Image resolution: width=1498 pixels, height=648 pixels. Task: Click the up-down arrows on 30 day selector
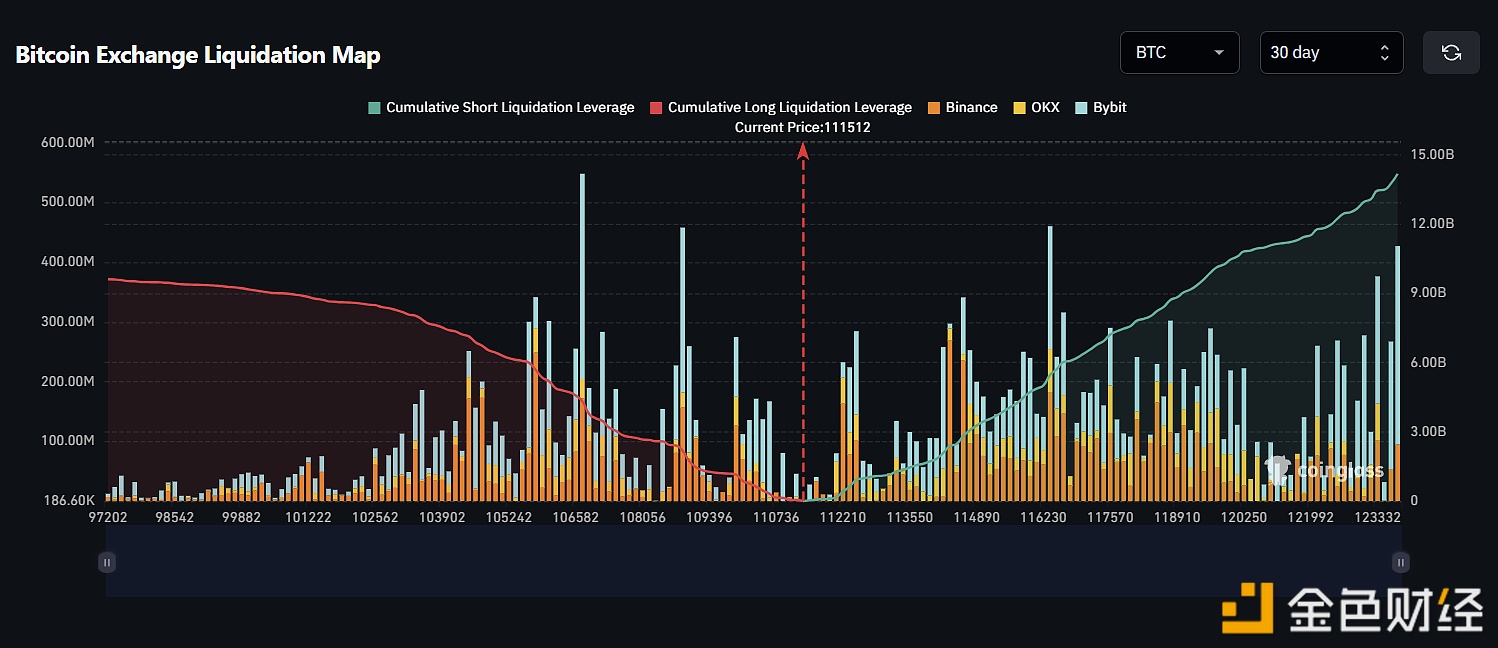click(x=1385, y=53)
